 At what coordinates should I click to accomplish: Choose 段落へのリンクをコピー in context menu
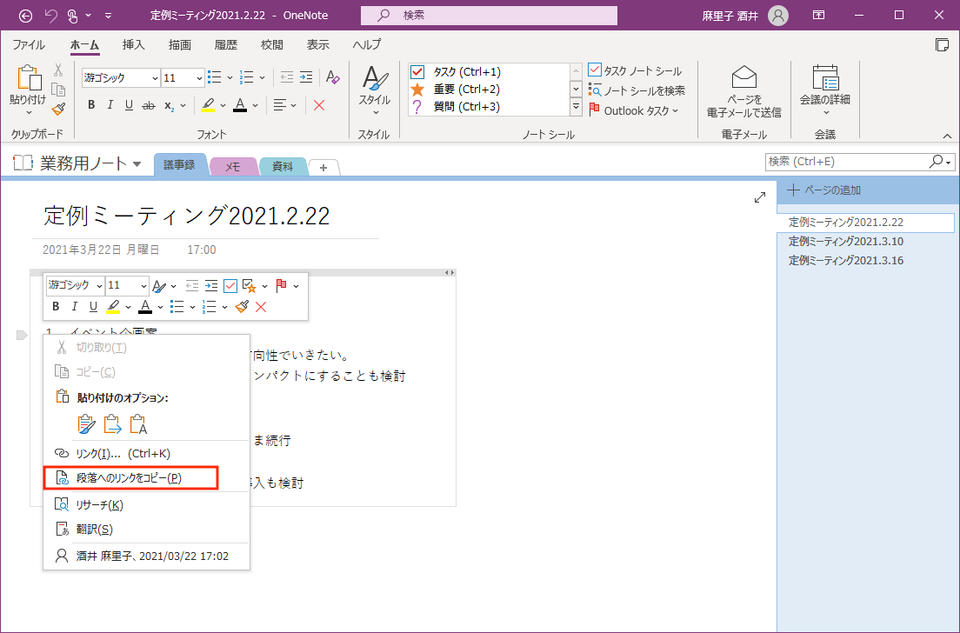[x=131, y=478]
